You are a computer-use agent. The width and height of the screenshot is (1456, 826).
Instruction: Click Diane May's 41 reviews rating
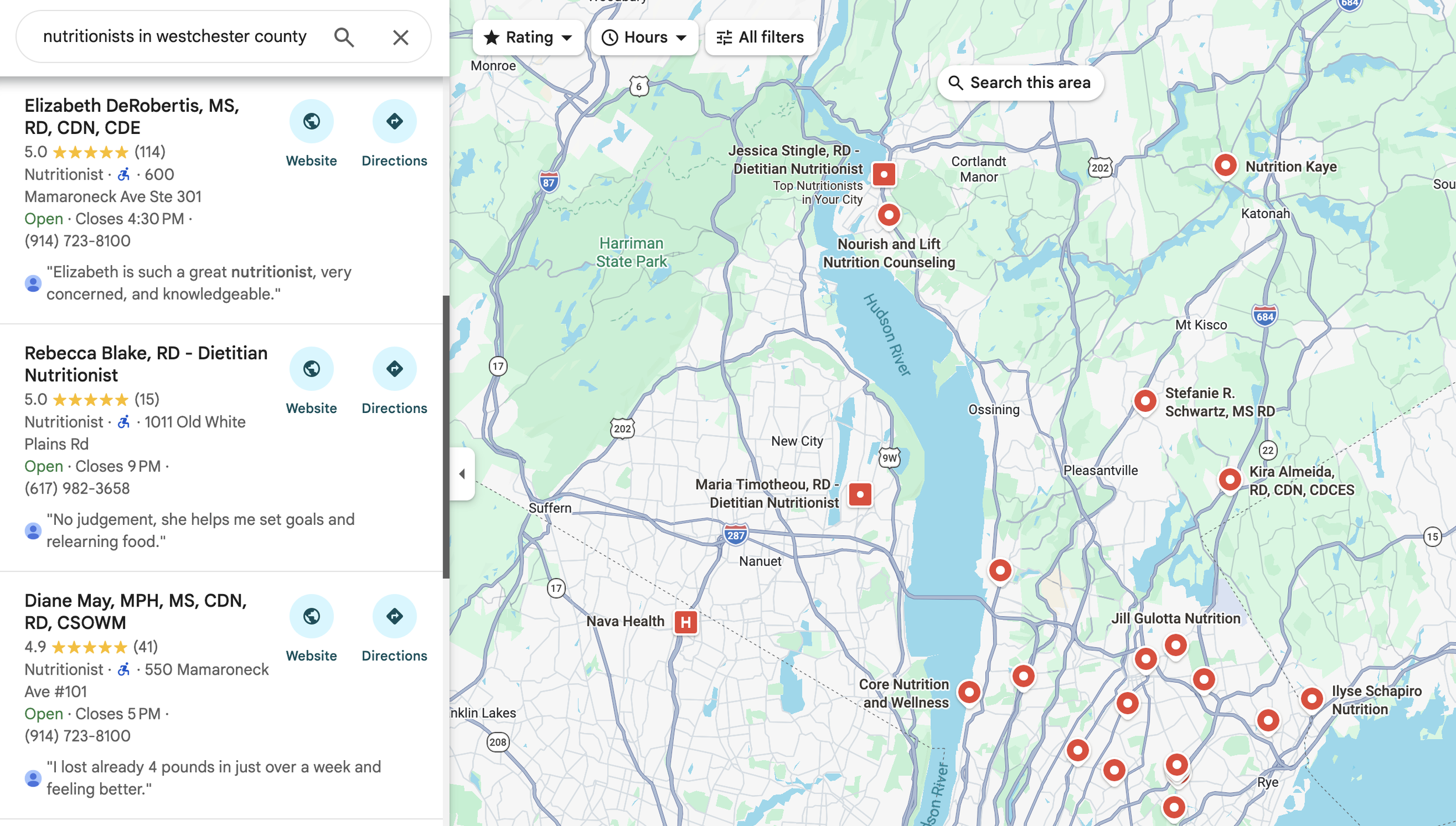pos(91,647)
